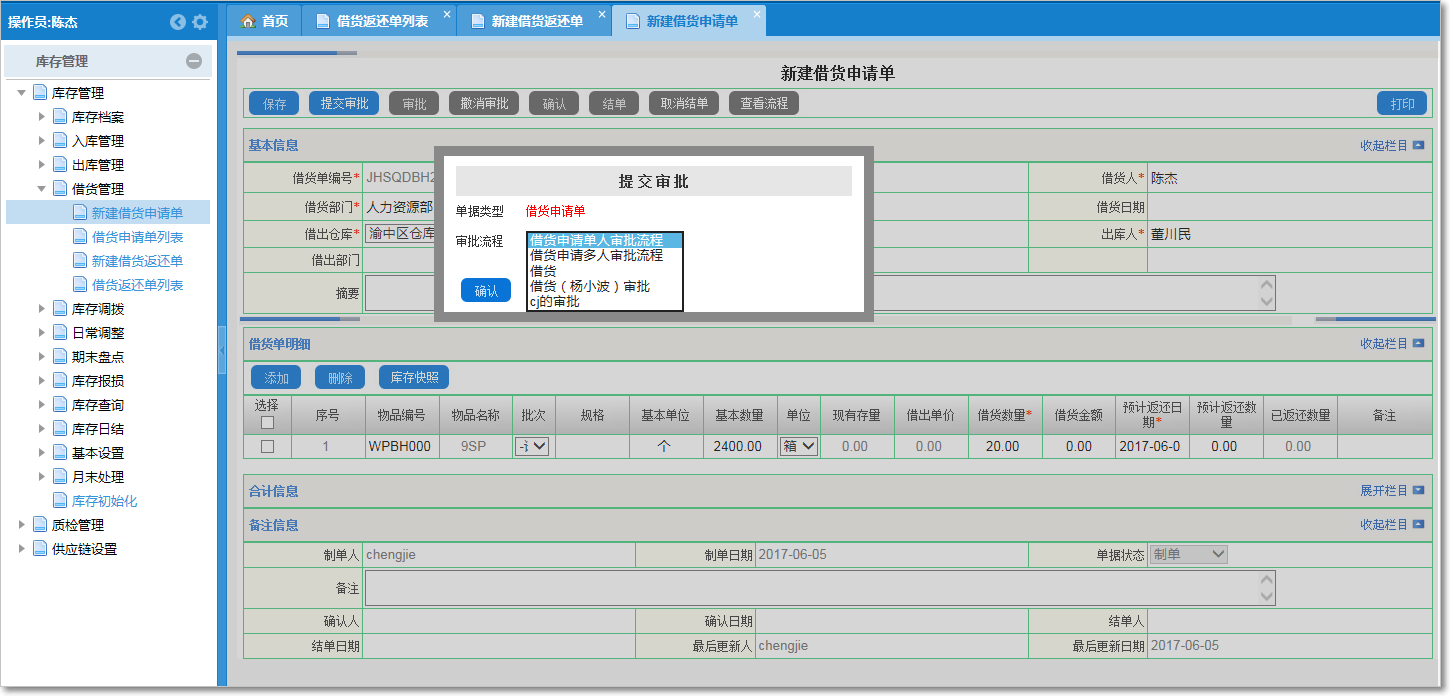Viewport: 1450px width, 696px height.
Task: Collapse the 借货单明细 section via 收起栏目
Action: pos(1391,344)
